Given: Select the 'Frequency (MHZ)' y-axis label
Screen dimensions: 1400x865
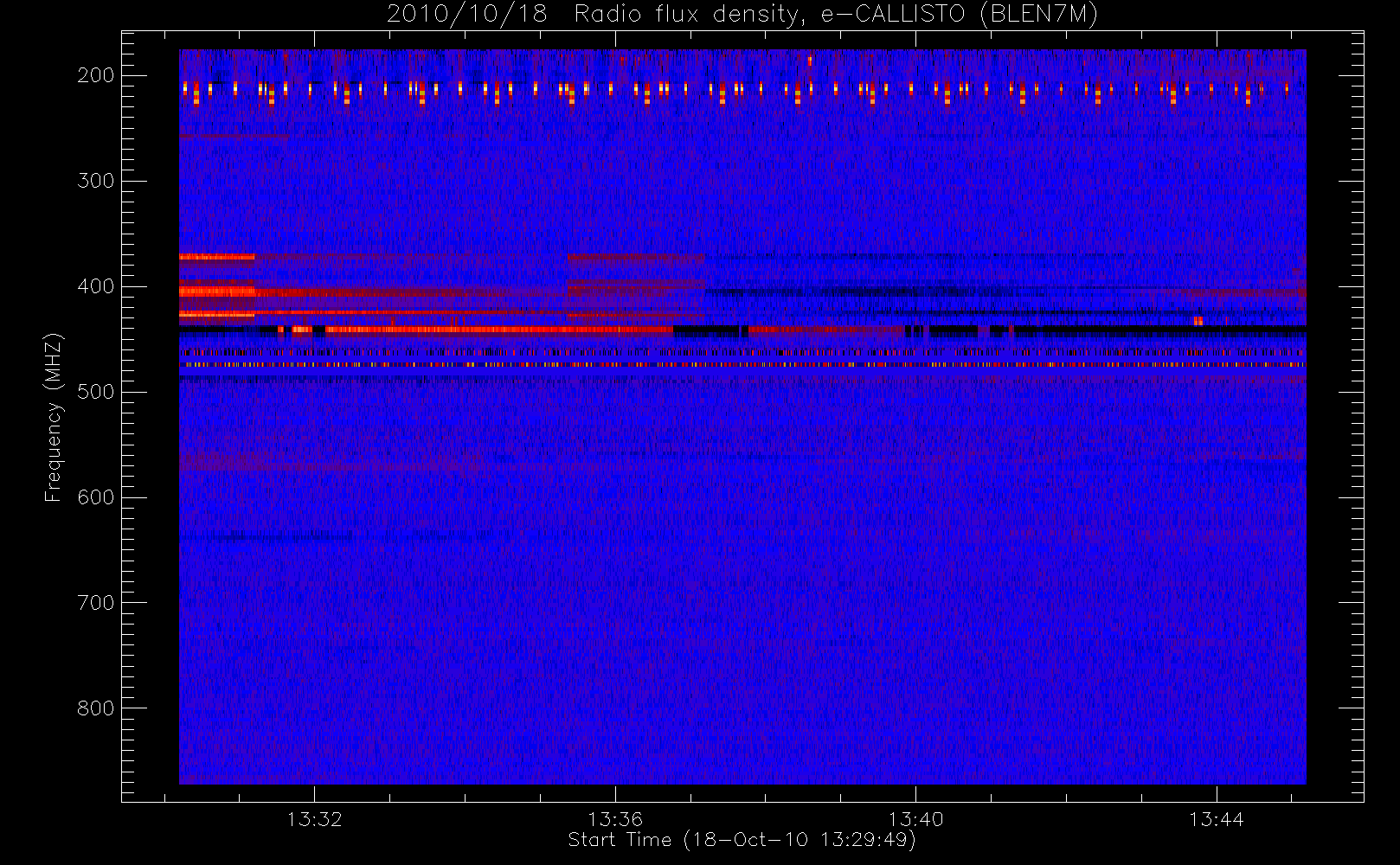Looking at the screenshot, I should click(54, 418).
